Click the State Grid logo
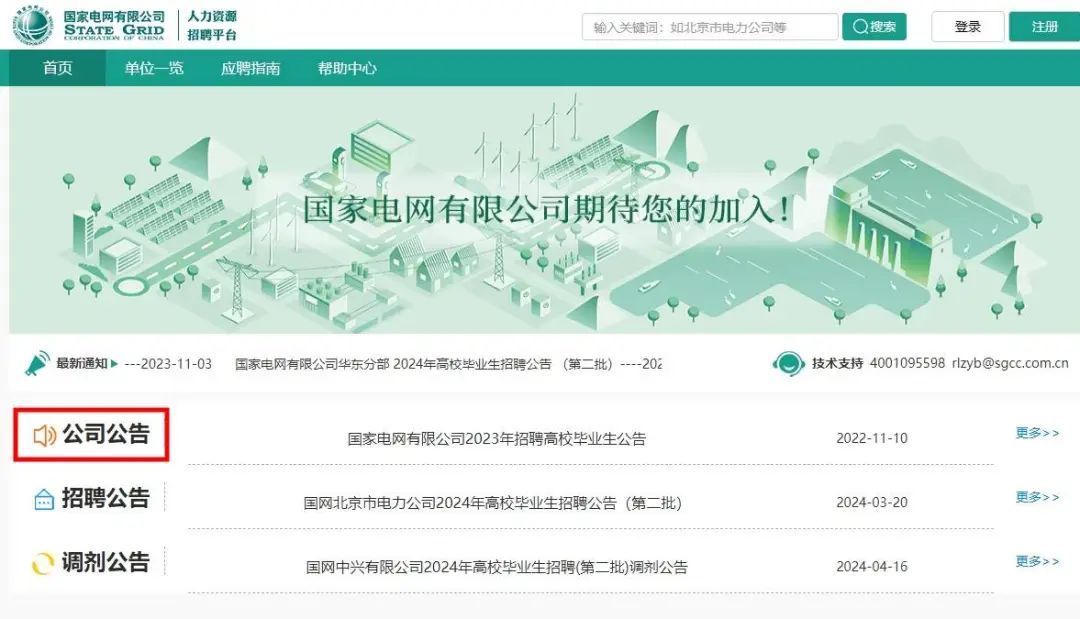 coord(33,26)
